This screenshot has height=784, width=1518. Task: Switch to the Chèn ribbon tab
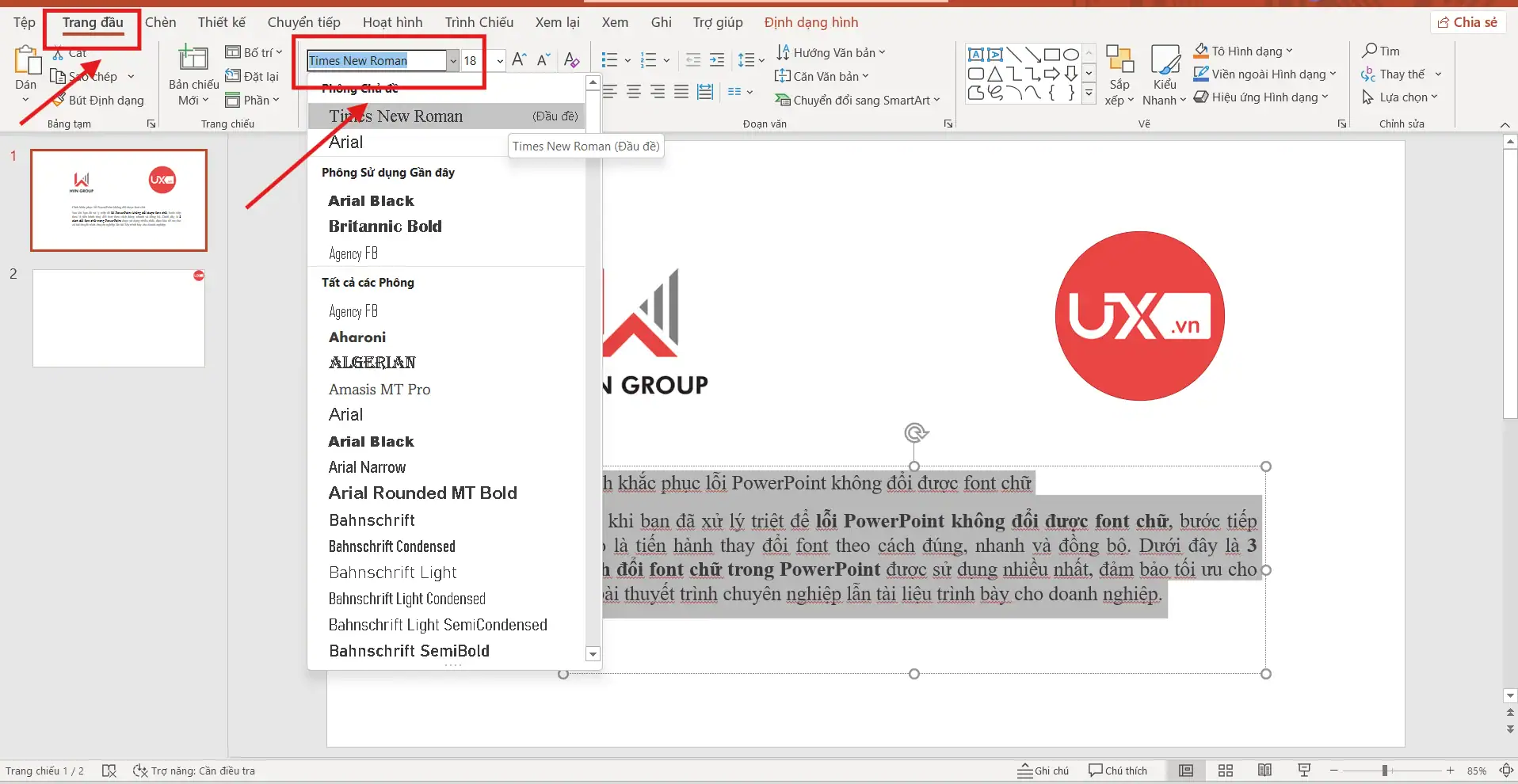click(160, 22)
